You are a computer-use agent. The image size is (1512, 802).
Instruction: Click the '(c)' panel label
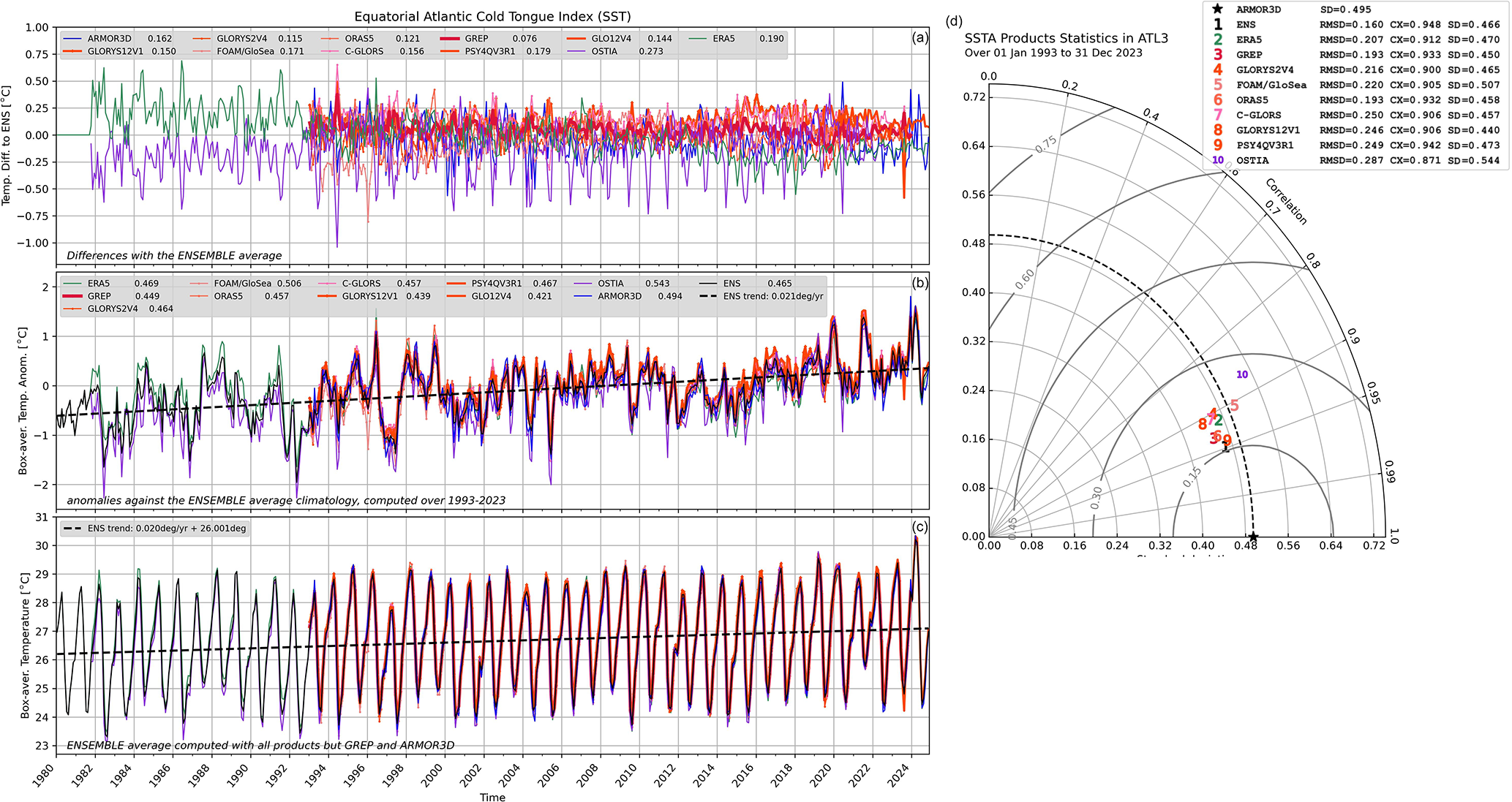[x=920, y=527]
